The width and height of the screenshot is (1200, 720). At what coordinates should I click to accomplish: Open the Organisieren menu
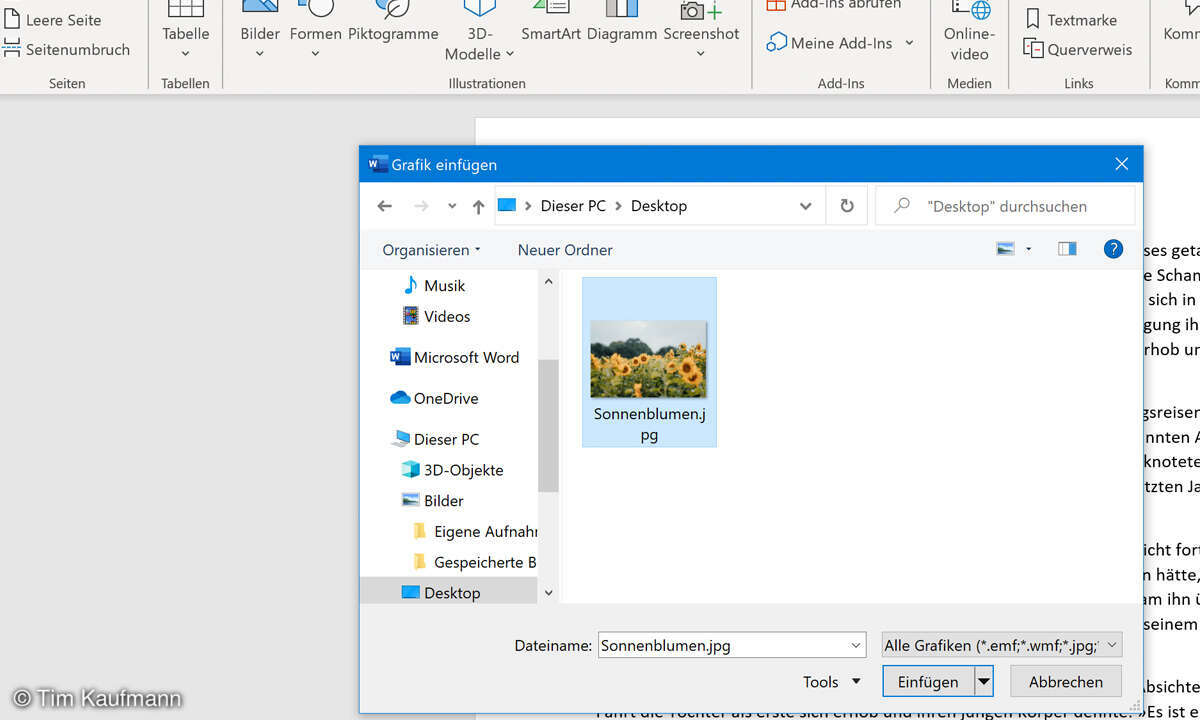tap(431, 250)
